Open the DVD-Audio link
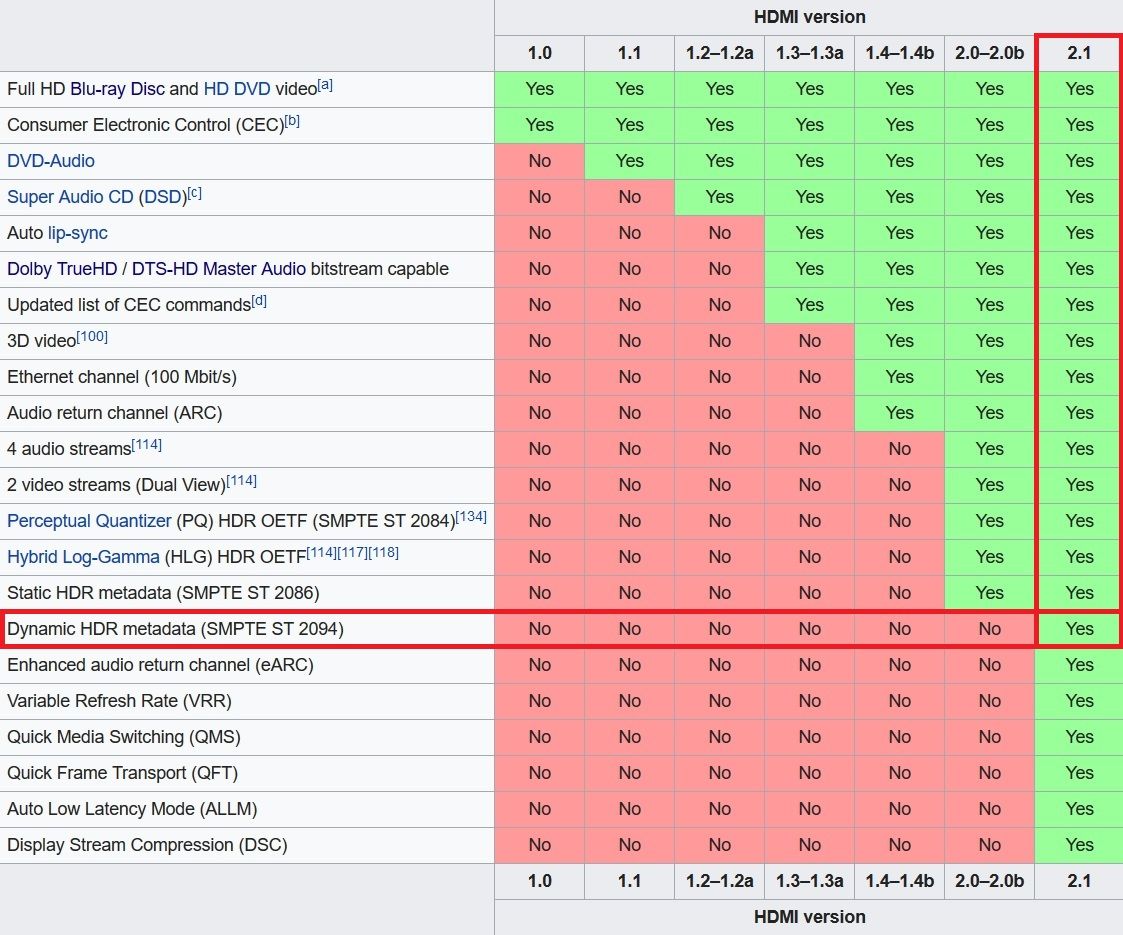 point(51,161)
